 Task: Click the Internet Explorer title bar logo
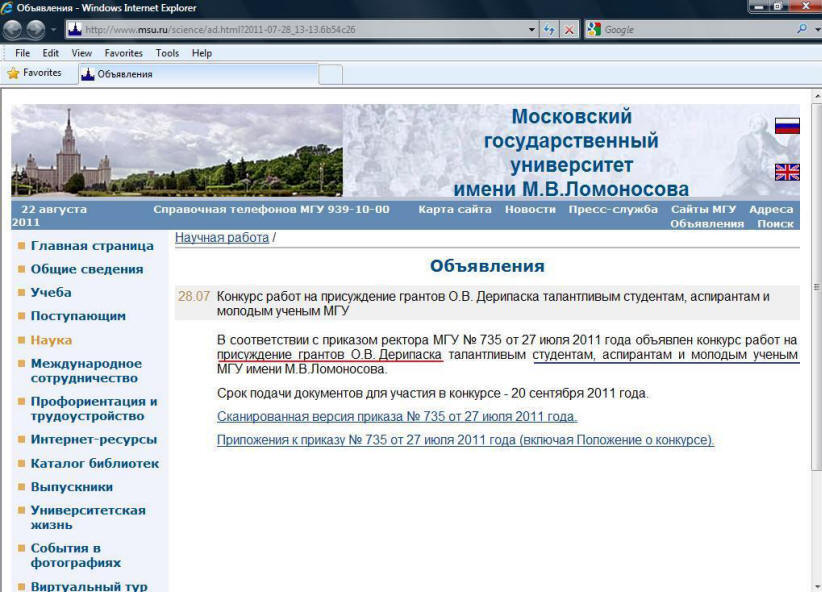coord(7,8)
